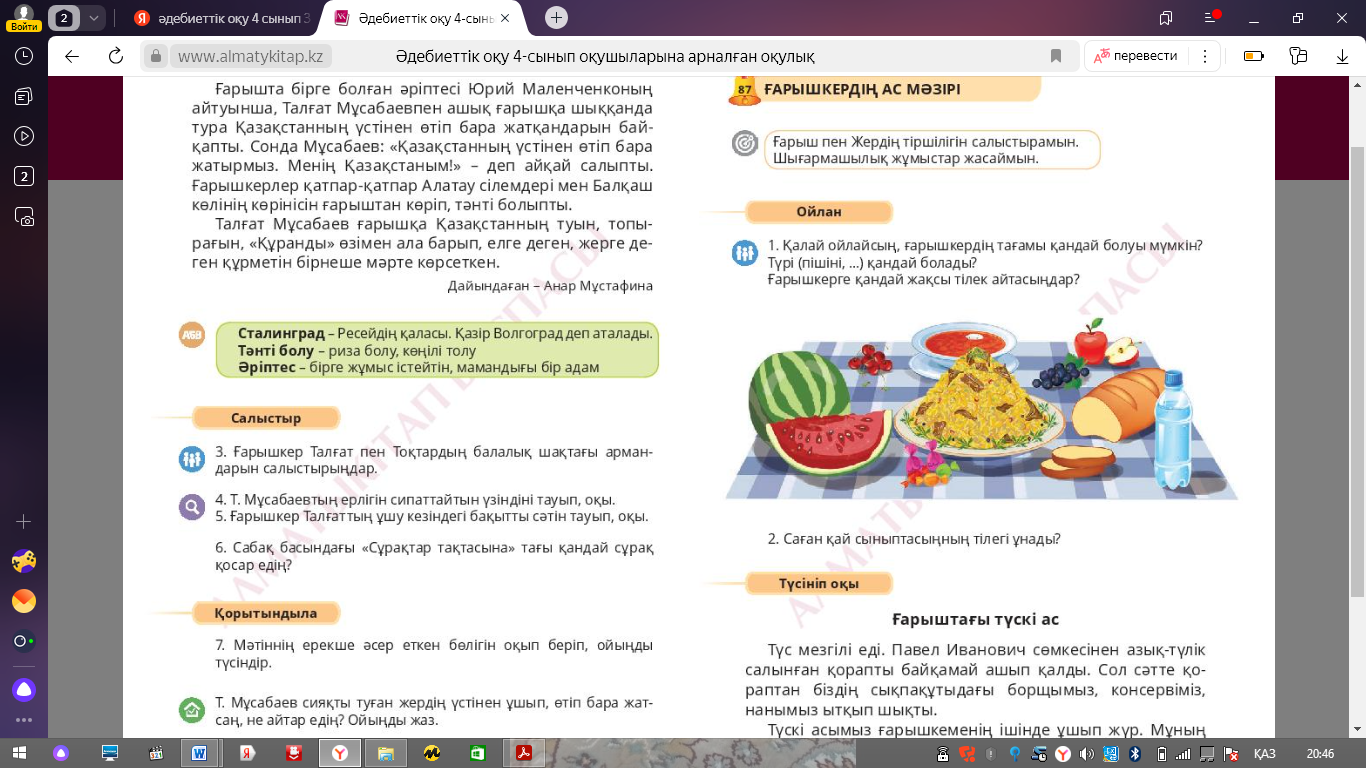Open more sidebar options (three dots)
The image size is (1366, 768).
pos(24,719)
